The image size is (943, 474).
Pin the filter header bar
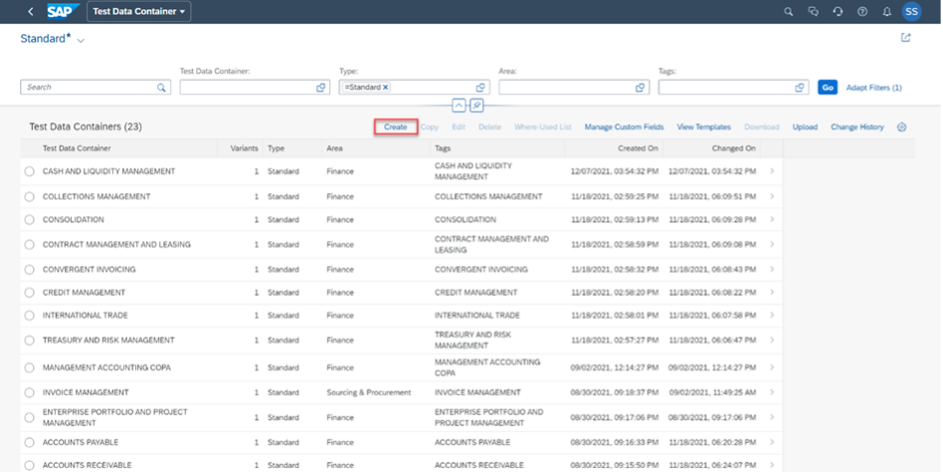(x=478, y=105)
